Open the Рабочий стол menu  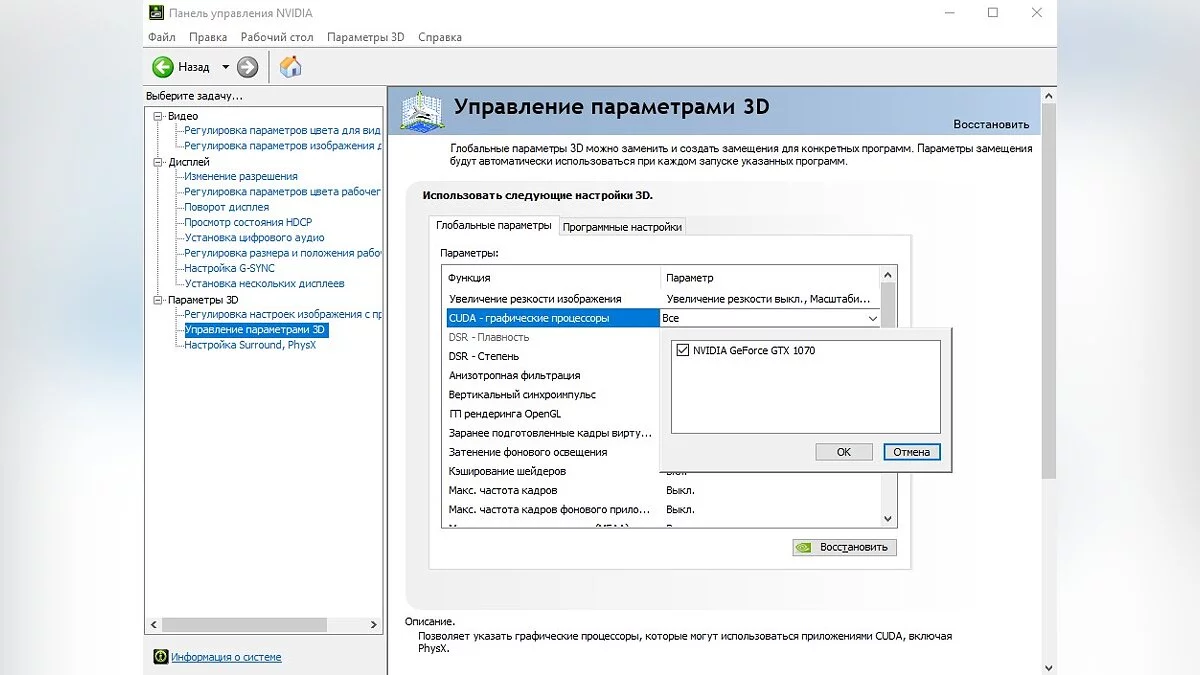(277, 37)
